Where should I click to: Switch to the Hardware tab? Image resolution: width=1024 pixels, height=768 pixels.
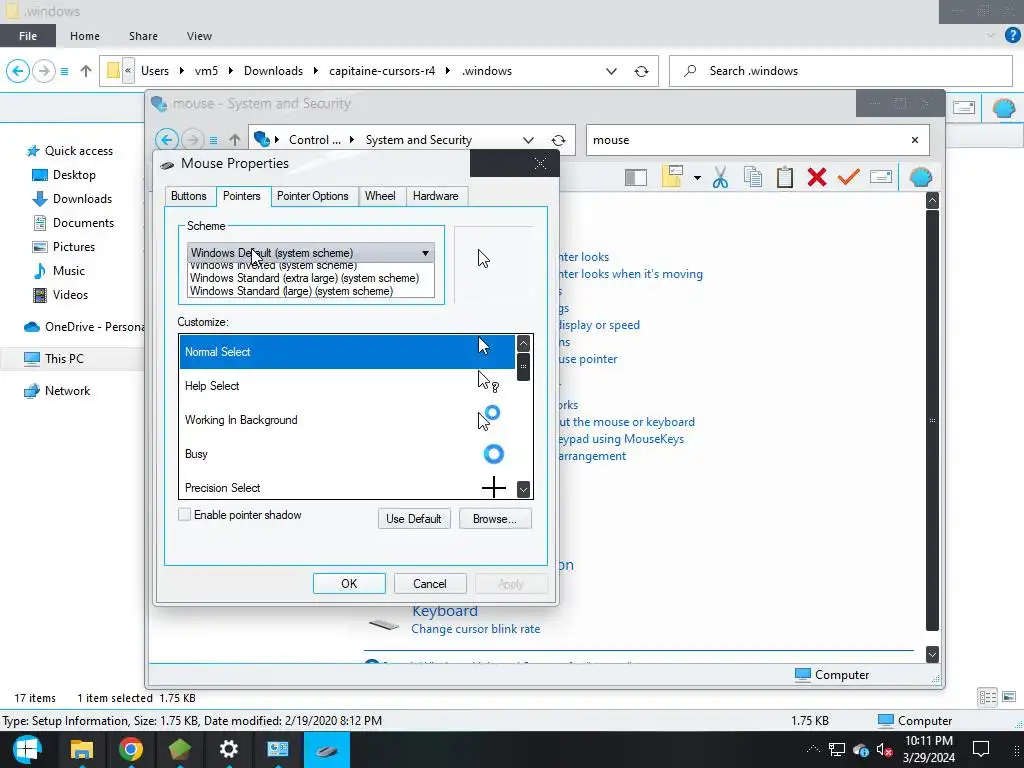(436, 196)
